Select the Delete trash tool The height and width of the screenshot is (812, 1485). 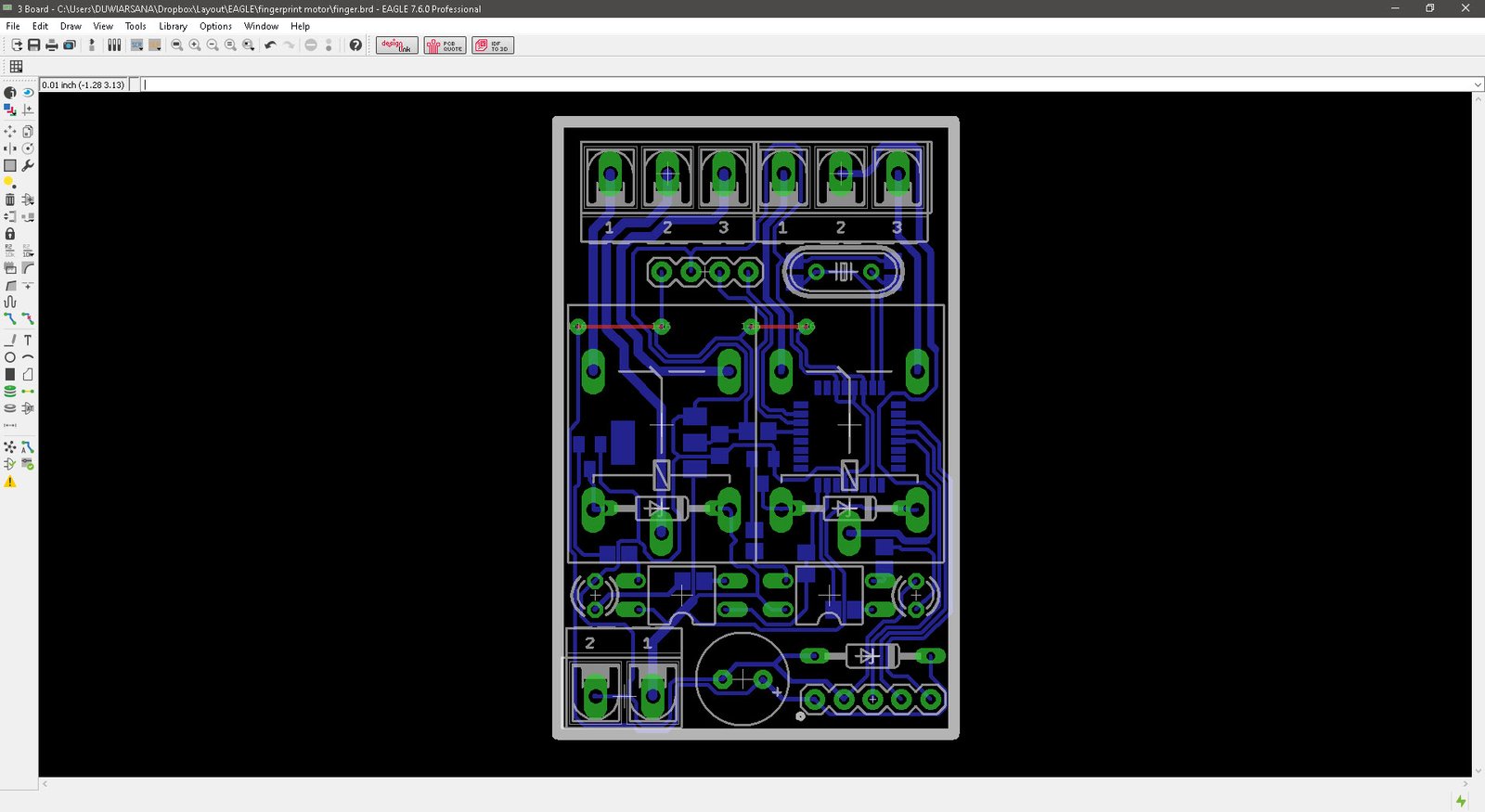(x=10, y=200)
